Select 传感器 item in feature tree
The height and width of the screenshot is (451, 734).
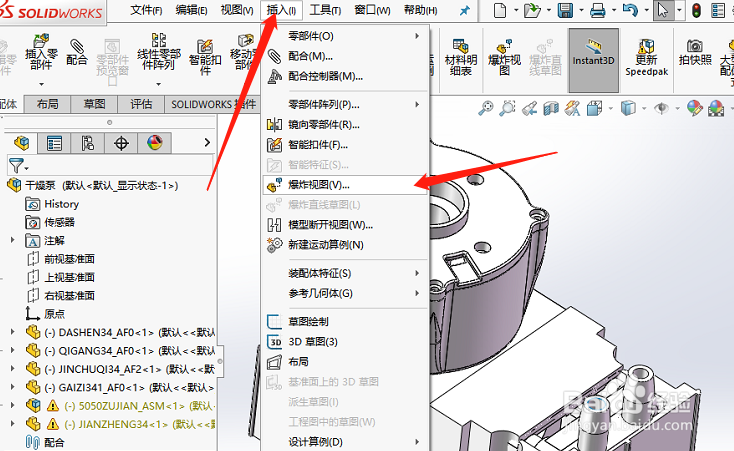click(x=59, y=222)
